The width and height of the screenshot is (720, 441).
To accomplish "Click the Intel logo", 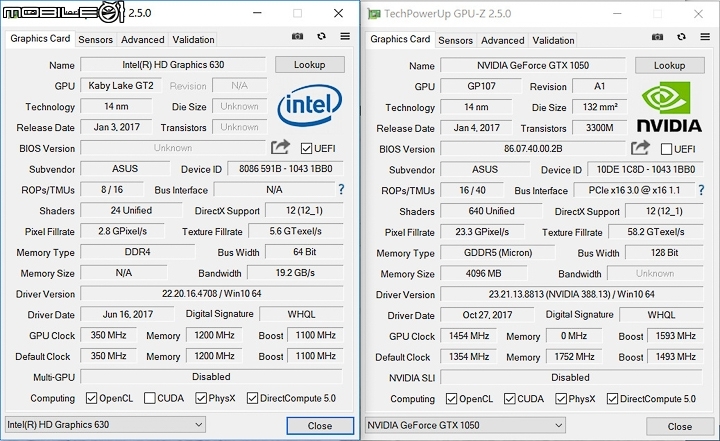I will 309,105.
